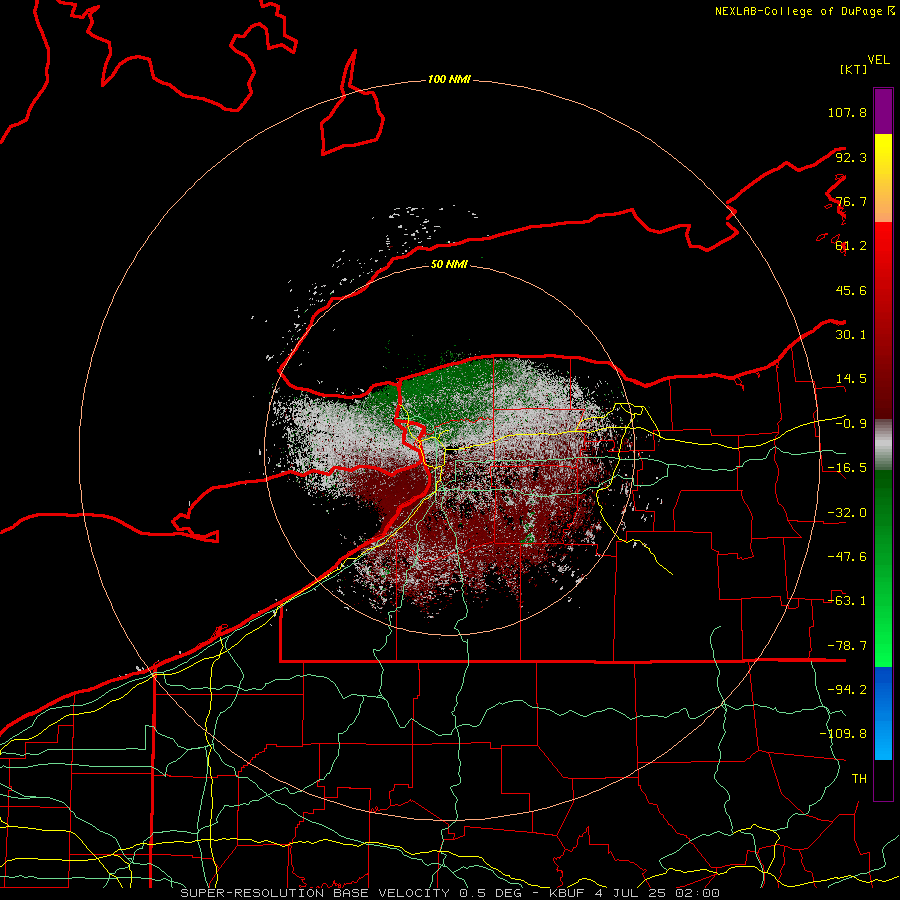Click the 92.3 velocity scale value
This screenshot has width=900, height=900.
pyautogui.click(x=851, y=157)
